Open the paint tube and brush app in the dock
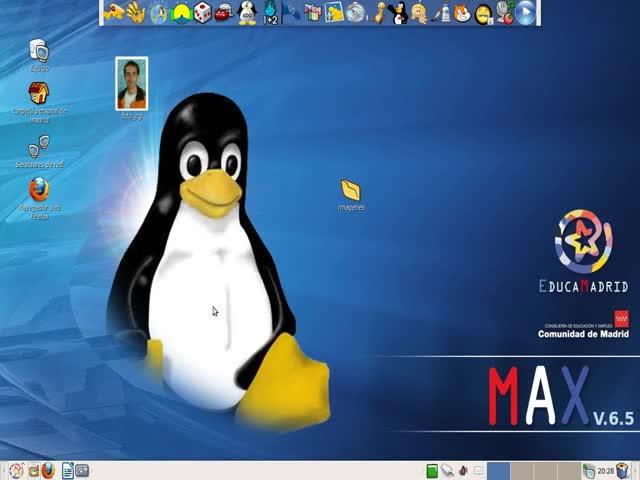This screenshot has height=480, width=640. click(x=441, y=13)
